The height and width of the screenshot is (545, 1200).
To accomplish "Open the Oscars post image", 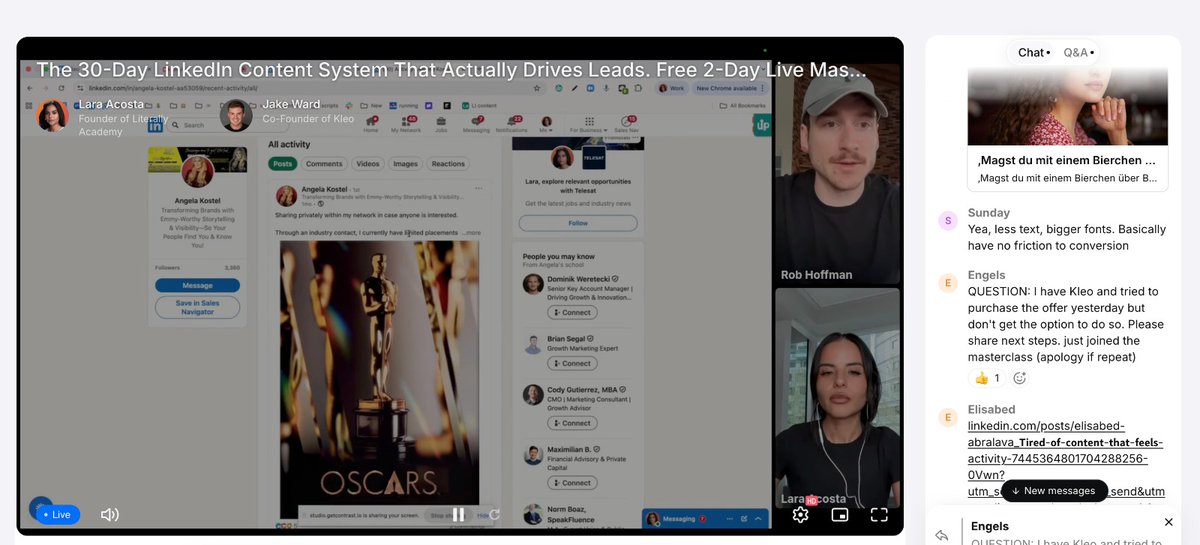I will (378, 371).
